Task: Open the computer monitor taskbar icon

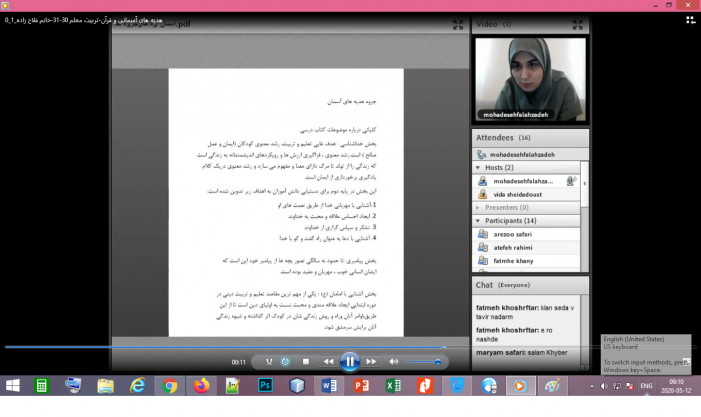Action: point(73,386)
